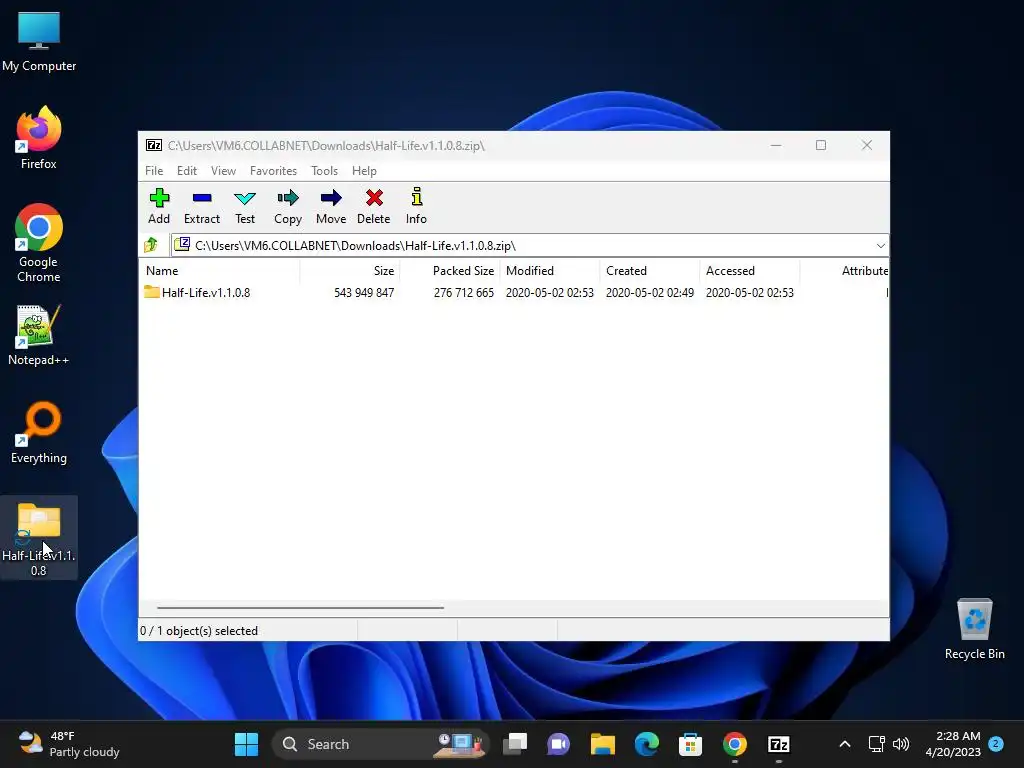Sort by the Name column header
This screenshot has width=1024, height=768.
point(221,270)
